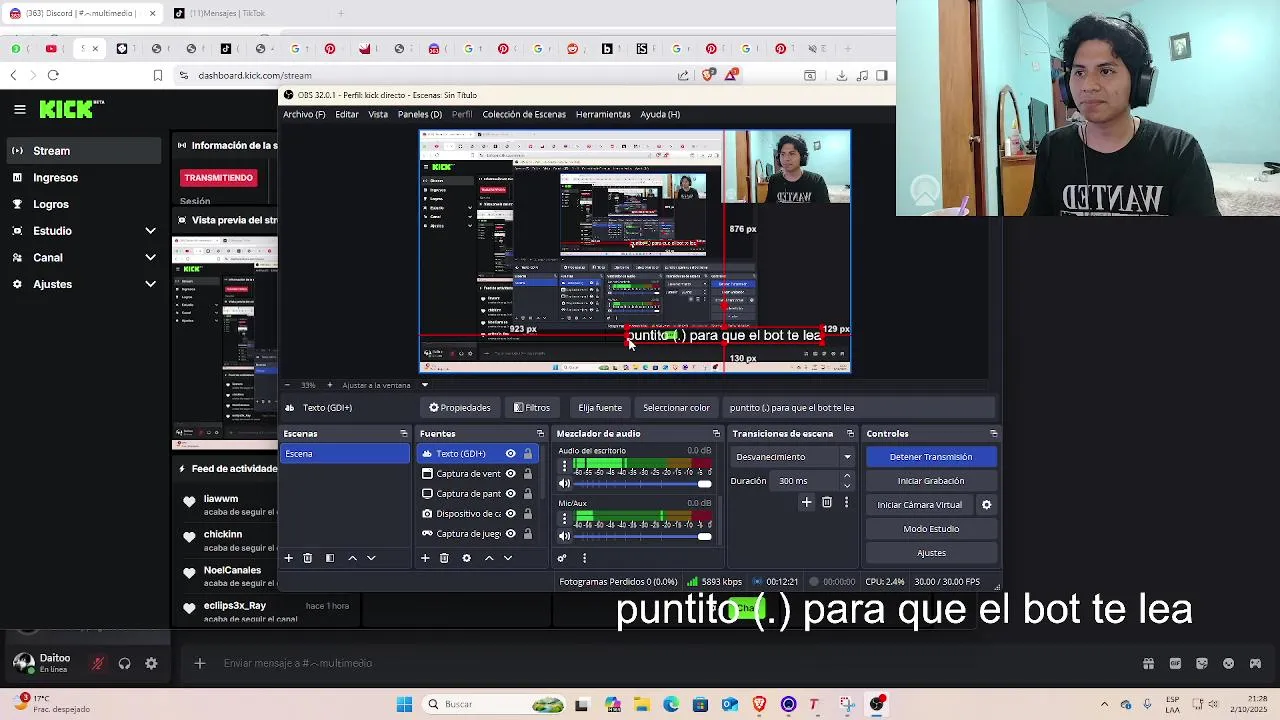The height and width of the screenshot is (720, 1280).
Task: Expand the Estudio section in Kick sidebar
Action: [x=150, y=231]
